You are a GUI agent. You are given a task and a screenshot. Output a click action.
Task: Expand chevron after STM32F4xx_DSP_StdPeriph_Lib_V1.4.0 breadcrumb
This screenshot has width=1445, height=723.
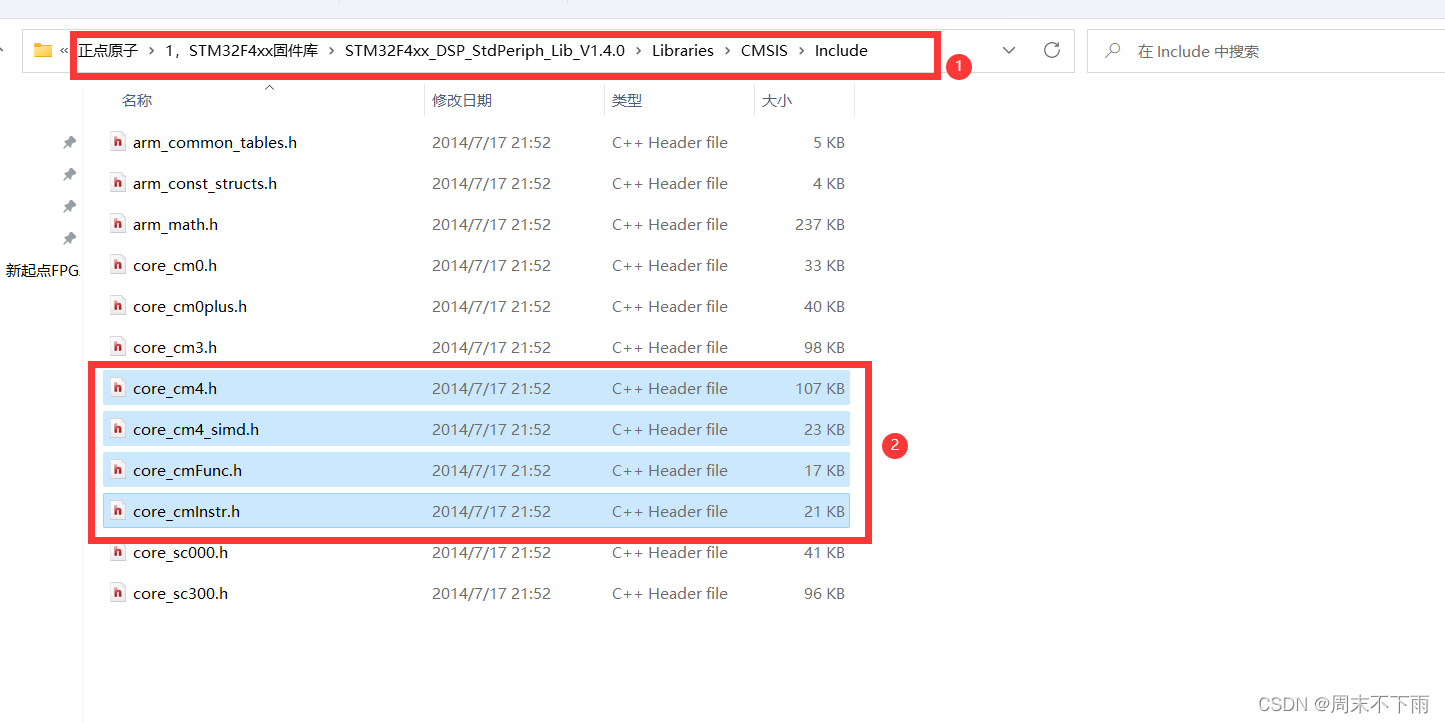(x=638, y=51)
